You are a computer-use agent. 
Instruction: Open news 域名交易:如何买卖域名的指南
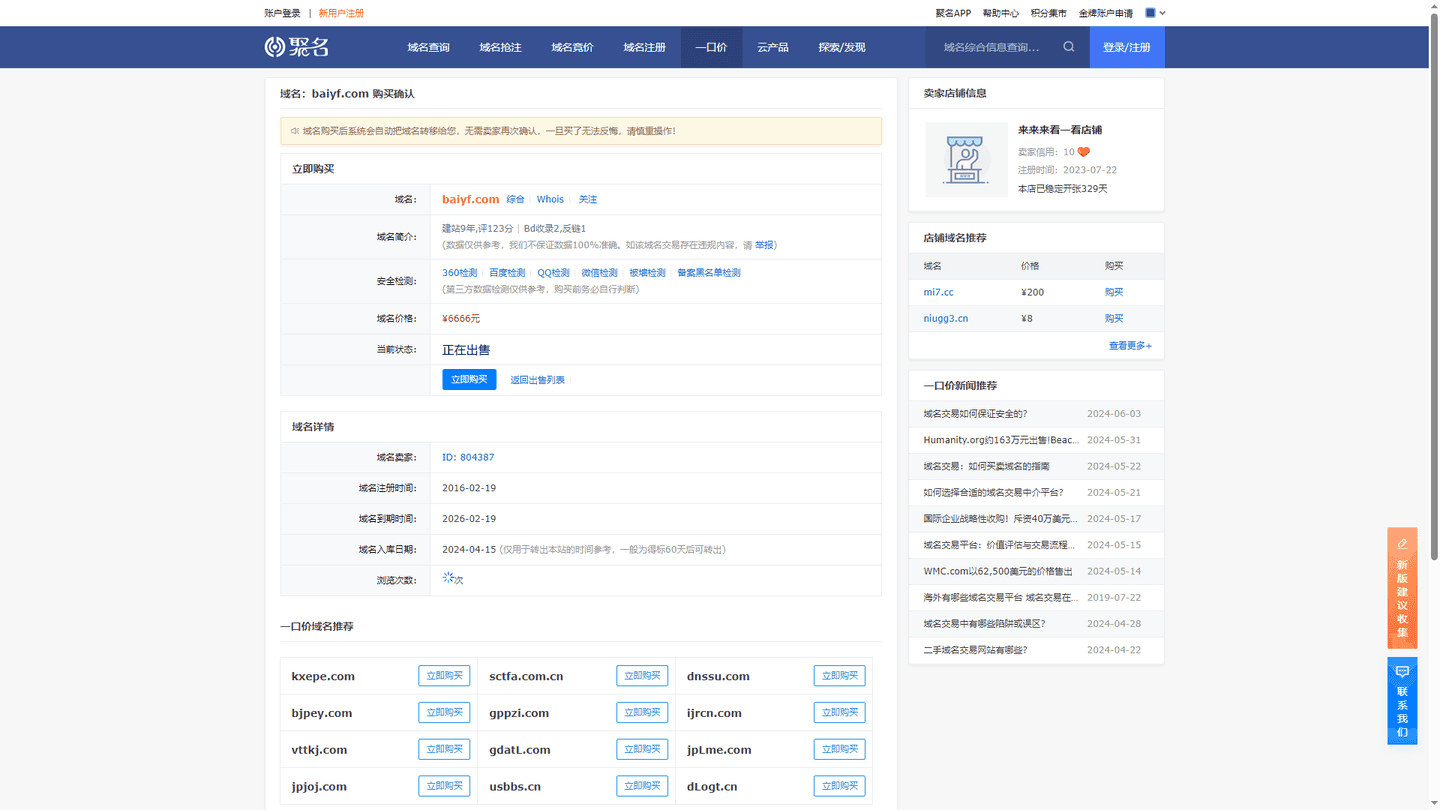[x=986, y=466]
